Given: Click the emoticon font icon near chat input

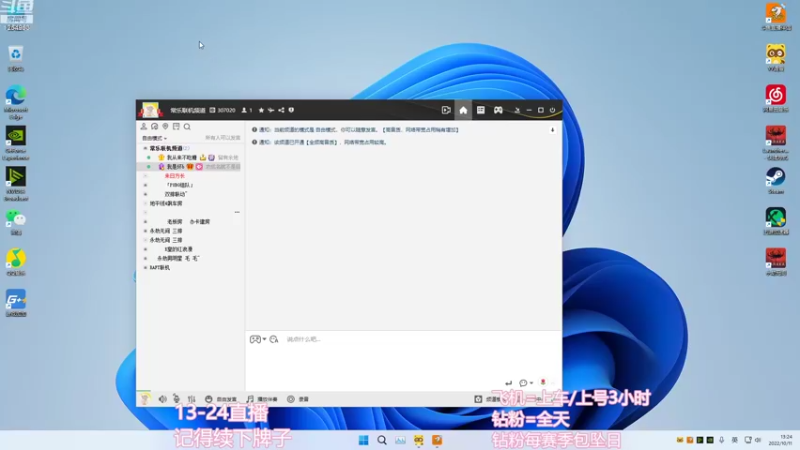Looking at the screenshot, I should [x=274, y=339].
